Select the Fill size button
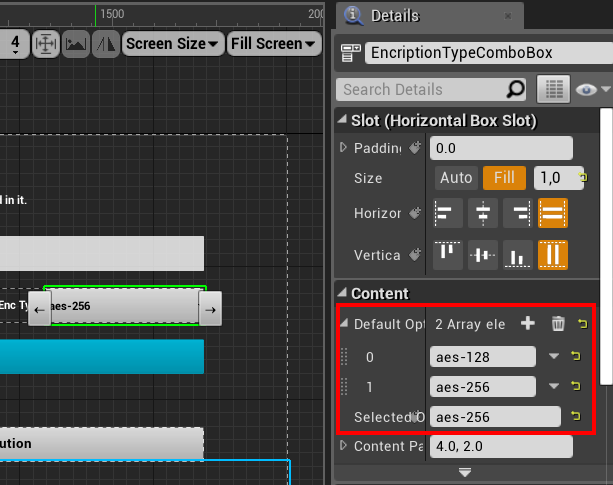613x485 pixels. point(504,178)
